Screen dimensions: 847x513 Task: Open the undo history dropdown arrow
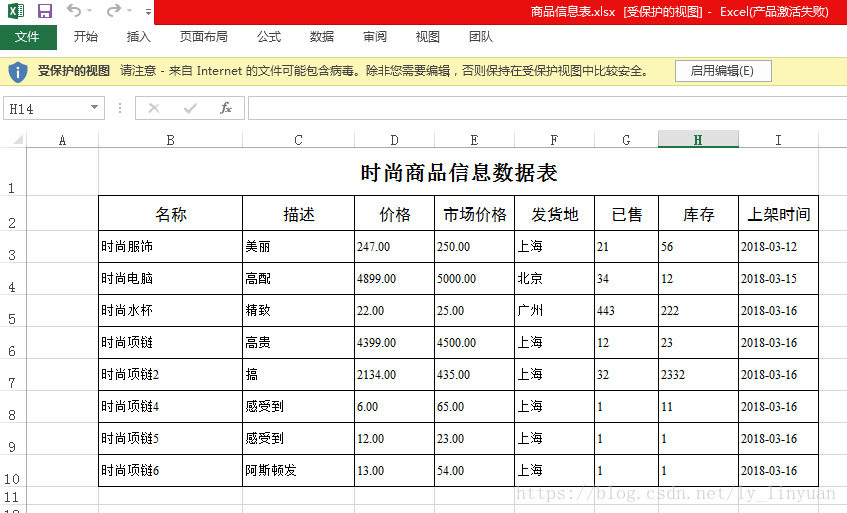click(x=90, y=11)
